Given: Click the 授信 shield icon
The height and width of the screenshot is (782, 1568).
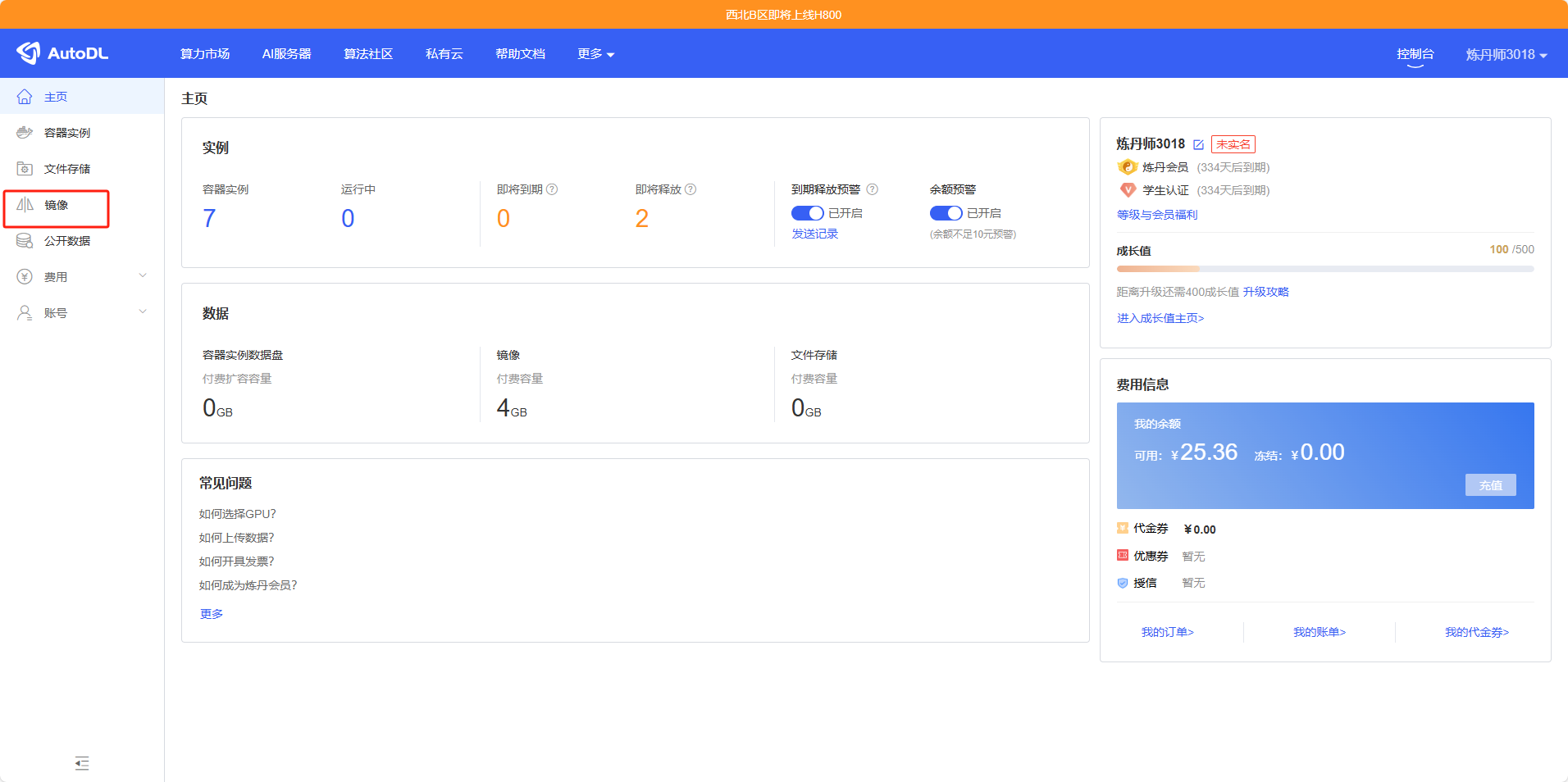Looking at the screenshot, I should pos(1123,583).
